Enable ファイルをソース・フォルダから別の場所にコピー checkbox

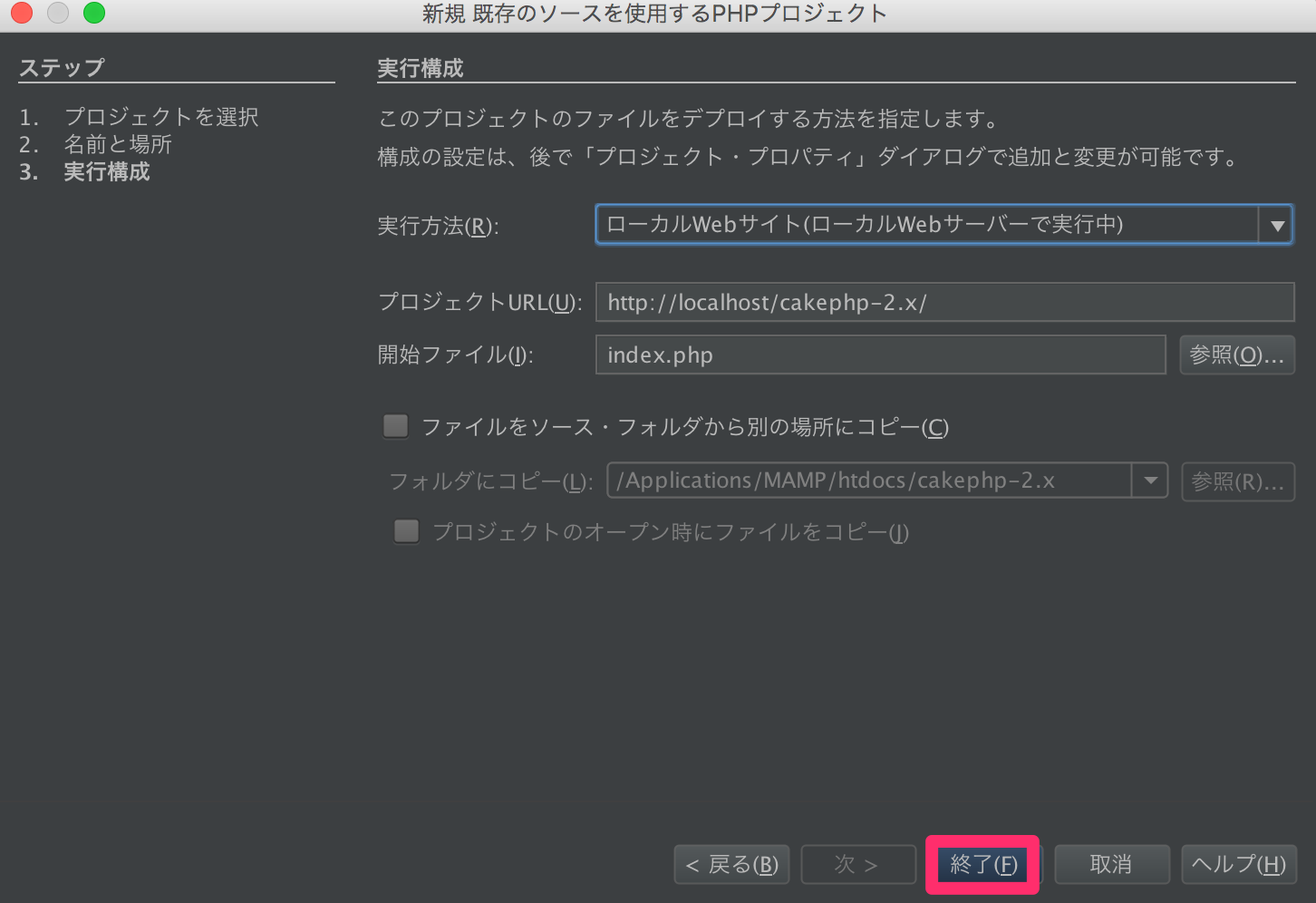pos(395,425)
